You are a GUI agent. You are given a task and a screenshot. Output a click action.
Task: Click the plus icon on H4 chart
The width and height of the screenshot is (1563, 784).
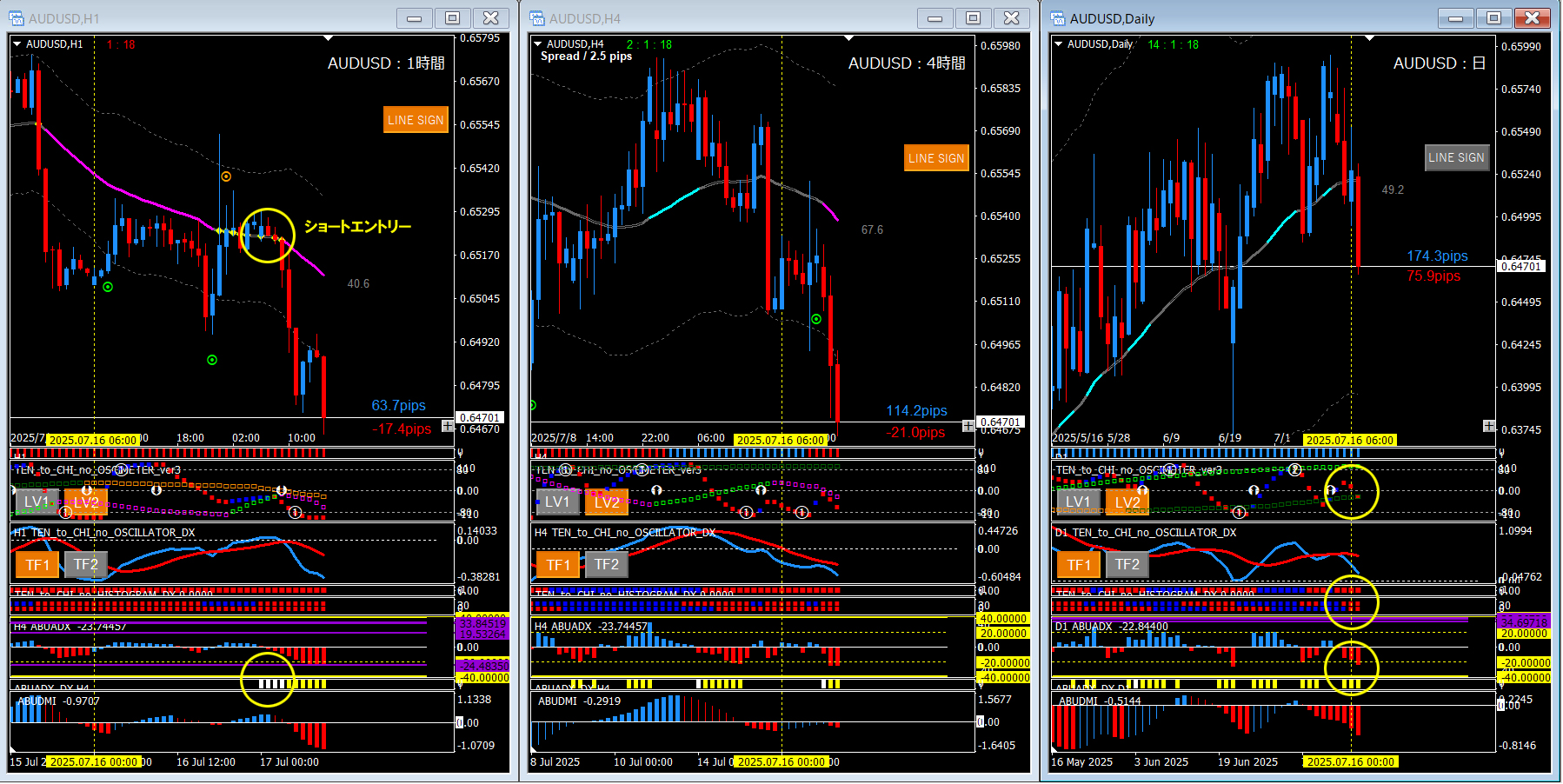point(968,426)
